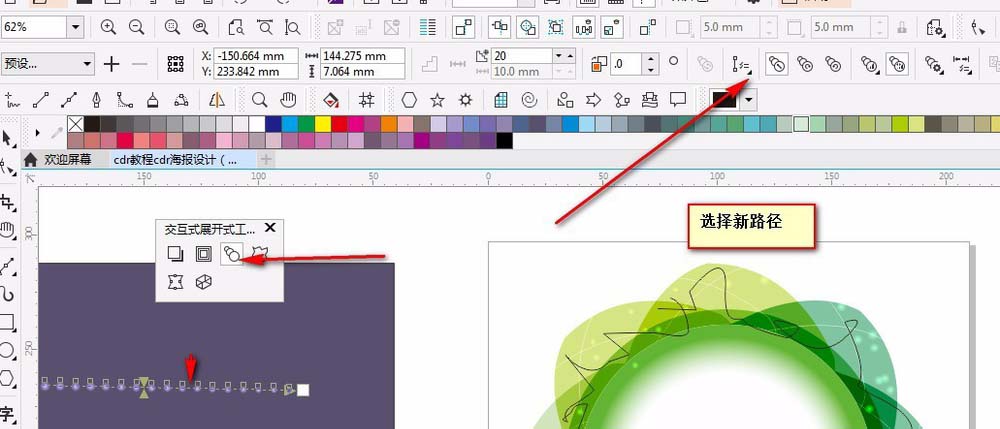Click the width field 144.275 mm
This screenshot has height=429, width=1000.
pyautogui.click(x=362, y=55)
